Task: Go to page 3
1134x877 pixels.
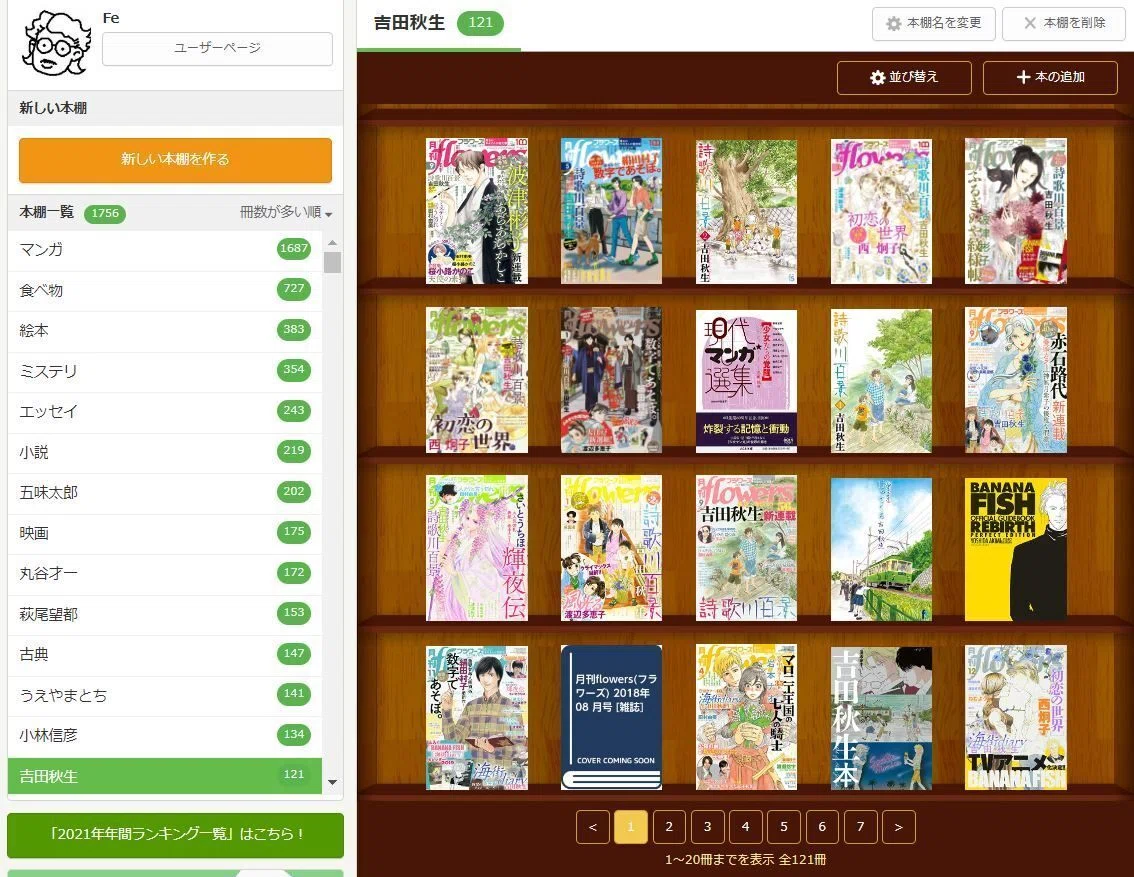Action: point(707,827)
